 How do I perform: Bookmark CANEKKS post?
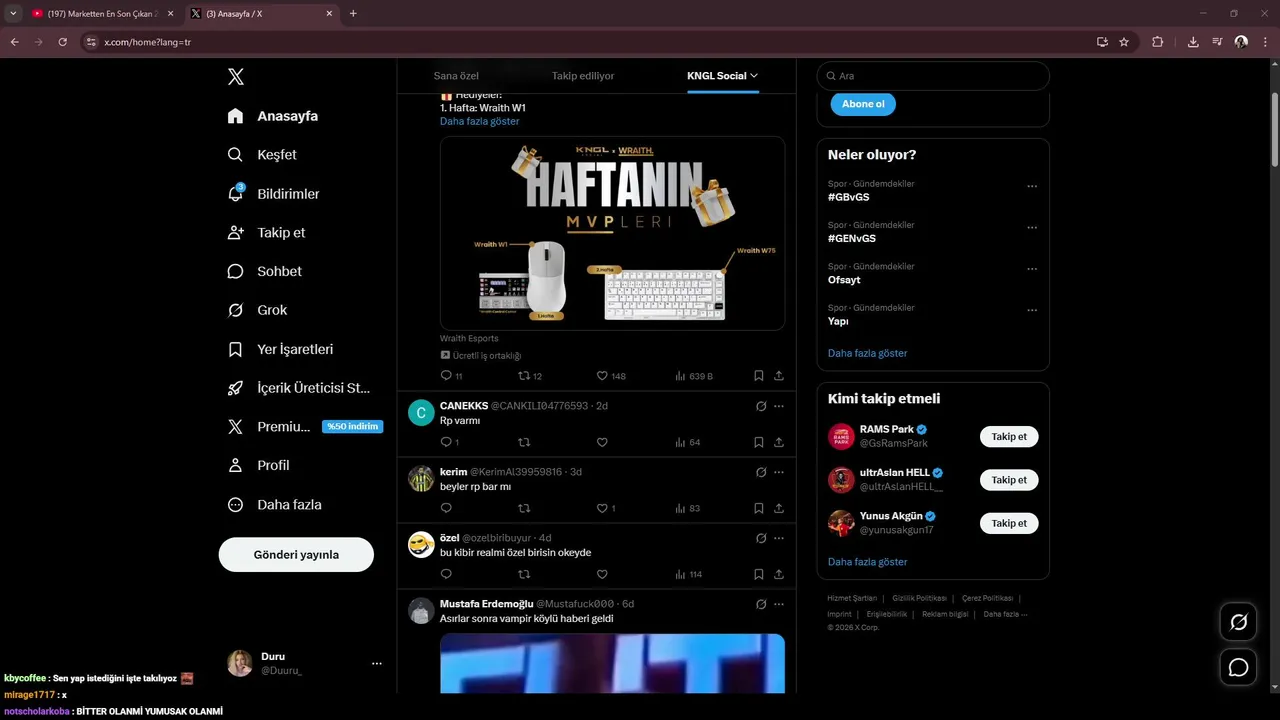pyautogui.click(x=759, y=442)
